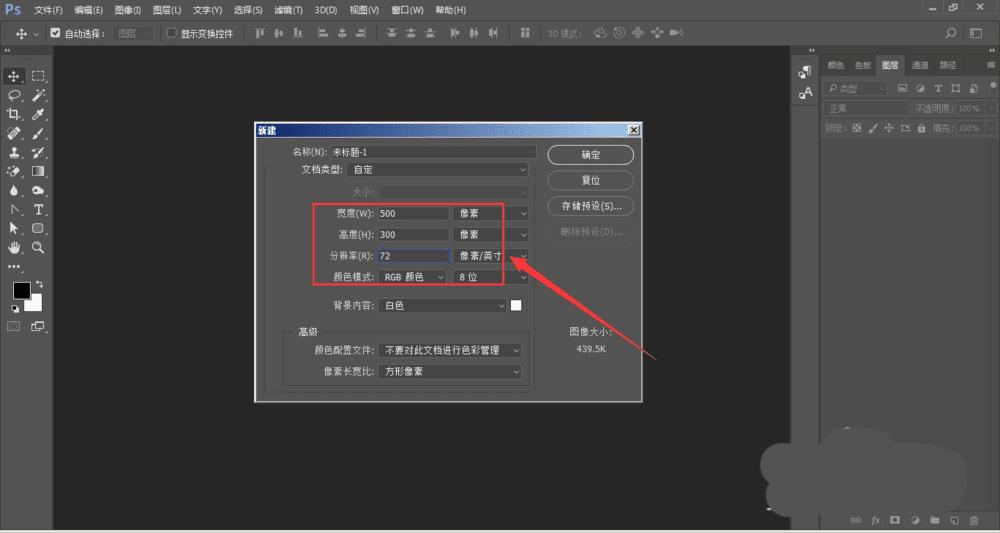The image size is (1000, 533).
Task: Select the Gradient tool
Action: pyautogui.click(x=38, y=172)
